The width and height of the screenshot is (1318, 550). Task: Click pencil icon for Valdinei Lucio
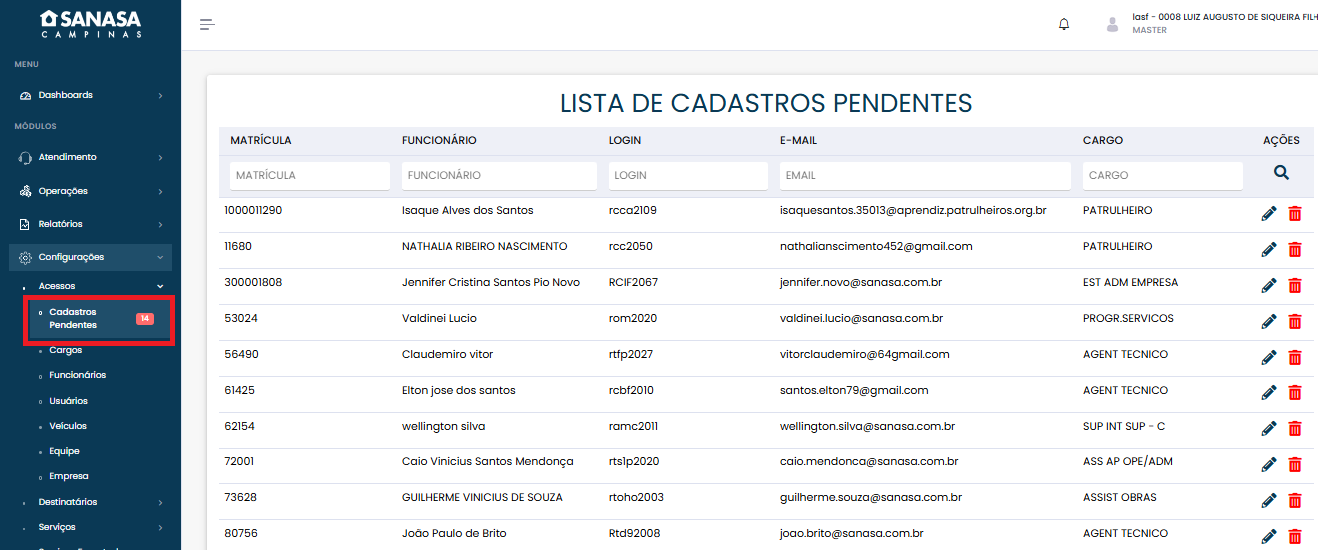point(1269,321)
